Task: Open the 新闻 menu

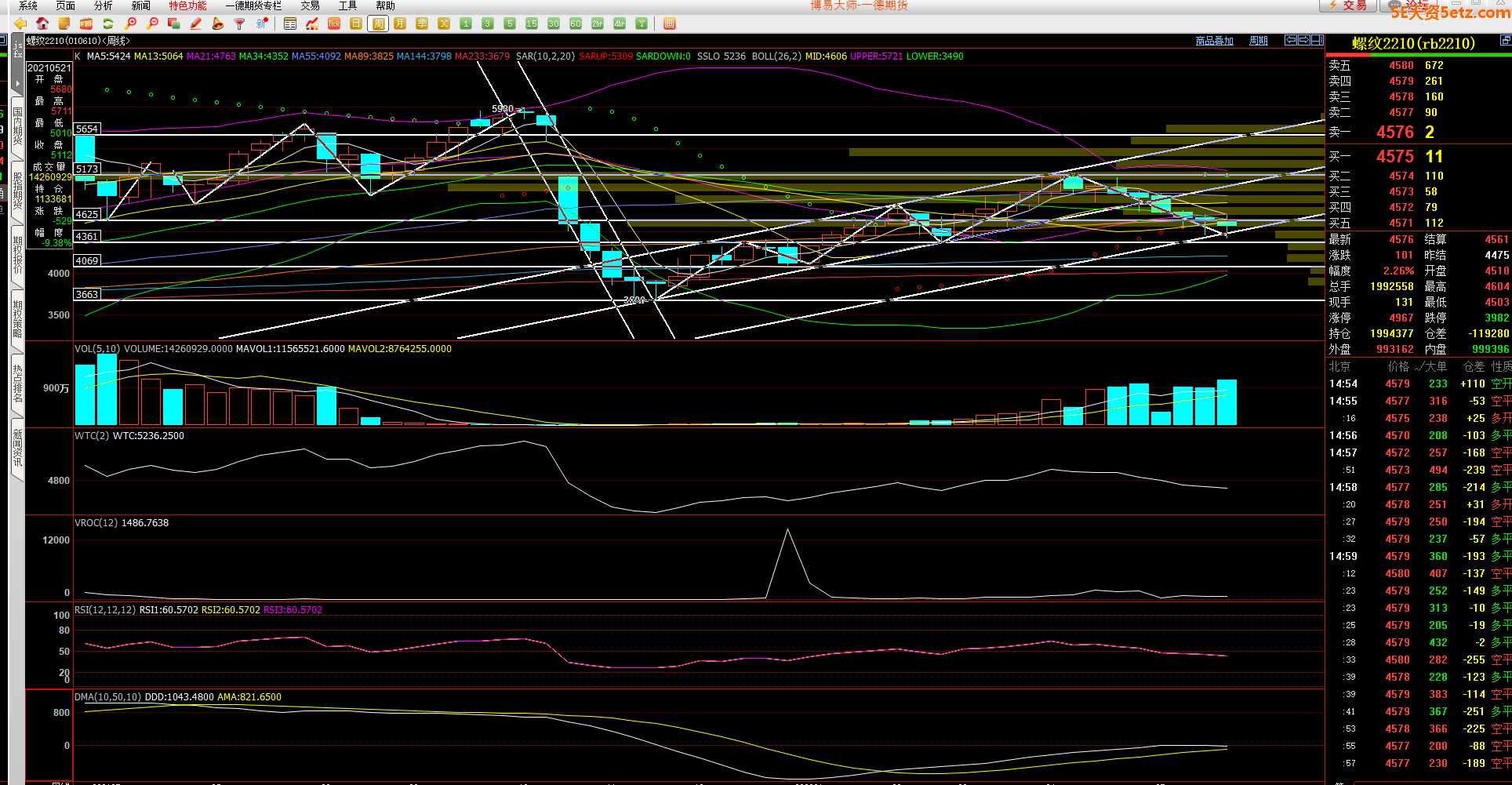Action: (x=141, y=5)
